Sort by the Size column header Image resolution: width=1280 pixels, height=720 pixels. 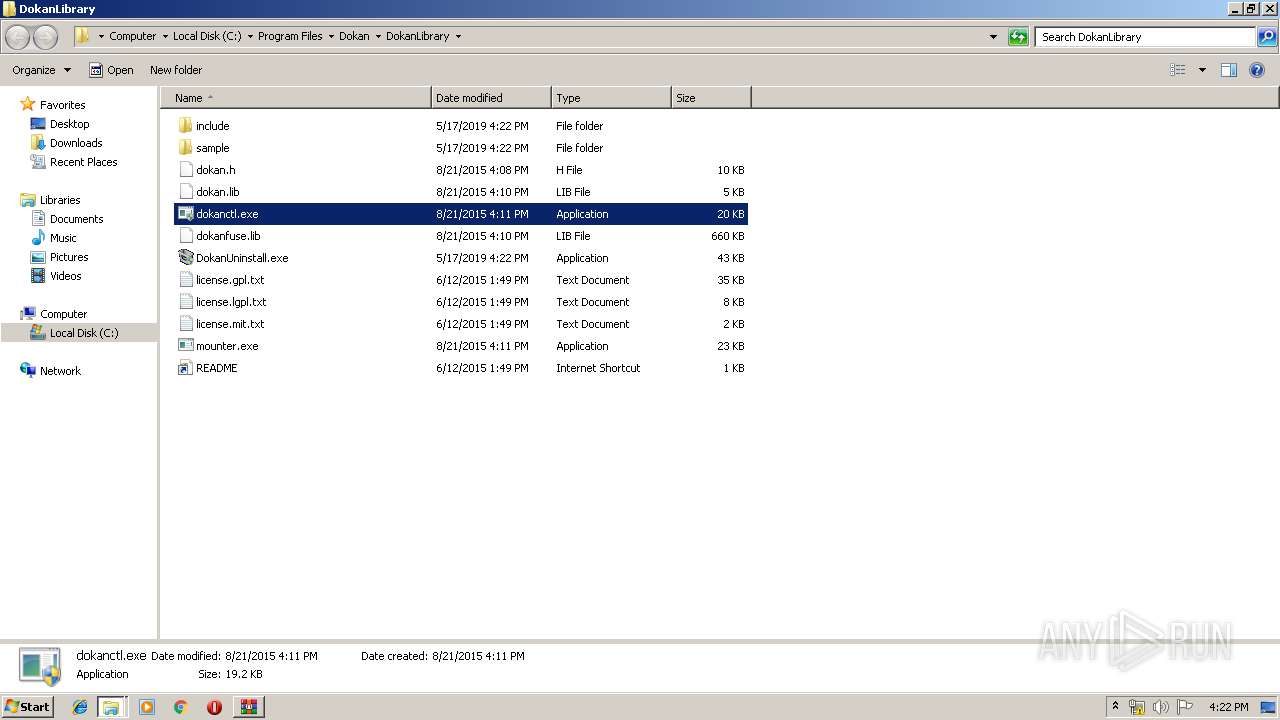tap(711, 98)
